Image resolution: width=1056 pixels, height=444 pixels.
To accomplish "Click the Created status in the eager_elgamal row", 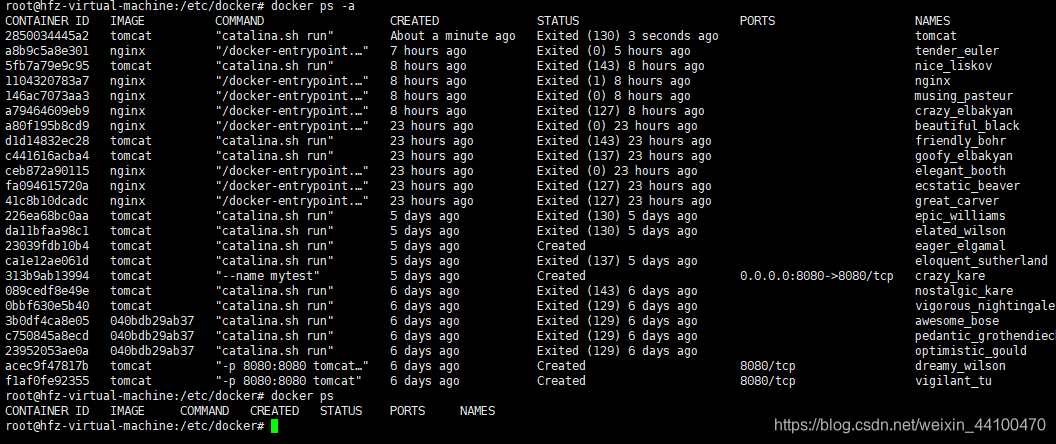I will tap(561, 246).
